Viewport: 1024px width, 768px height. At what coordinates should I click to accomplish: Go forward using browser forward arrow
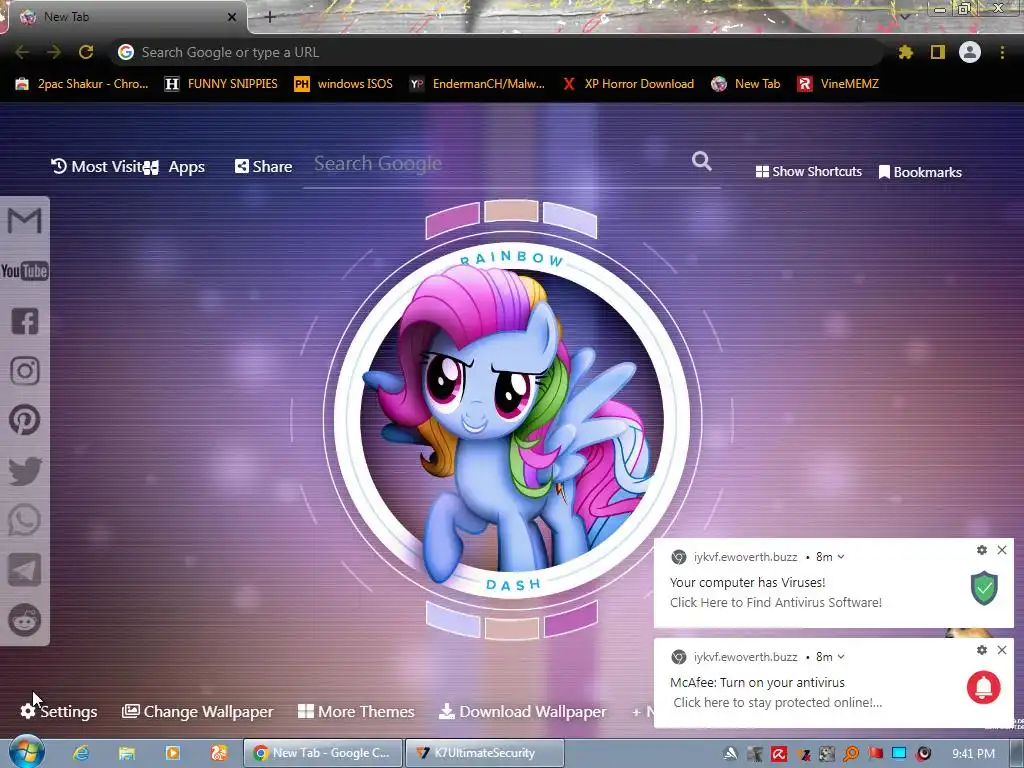click(x=54, y=52)
